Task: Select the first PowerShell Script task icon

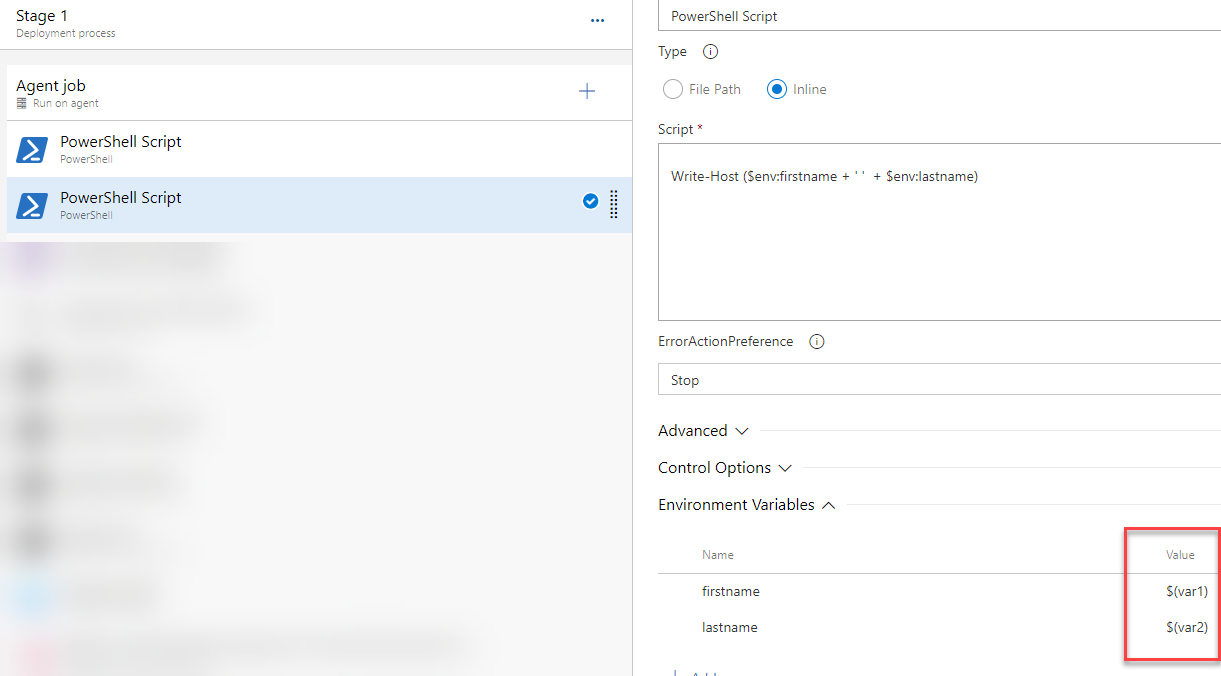Action: point(31,149)
